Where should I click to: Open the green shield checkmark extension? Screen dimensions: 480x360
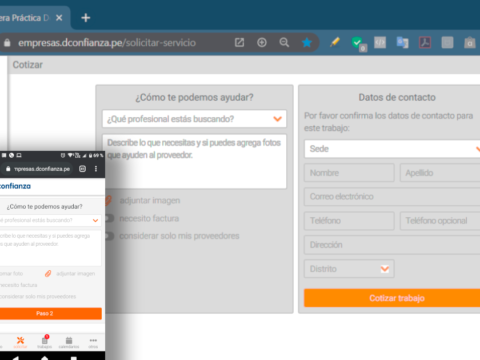pyautogui.click(x=358, y=43)
